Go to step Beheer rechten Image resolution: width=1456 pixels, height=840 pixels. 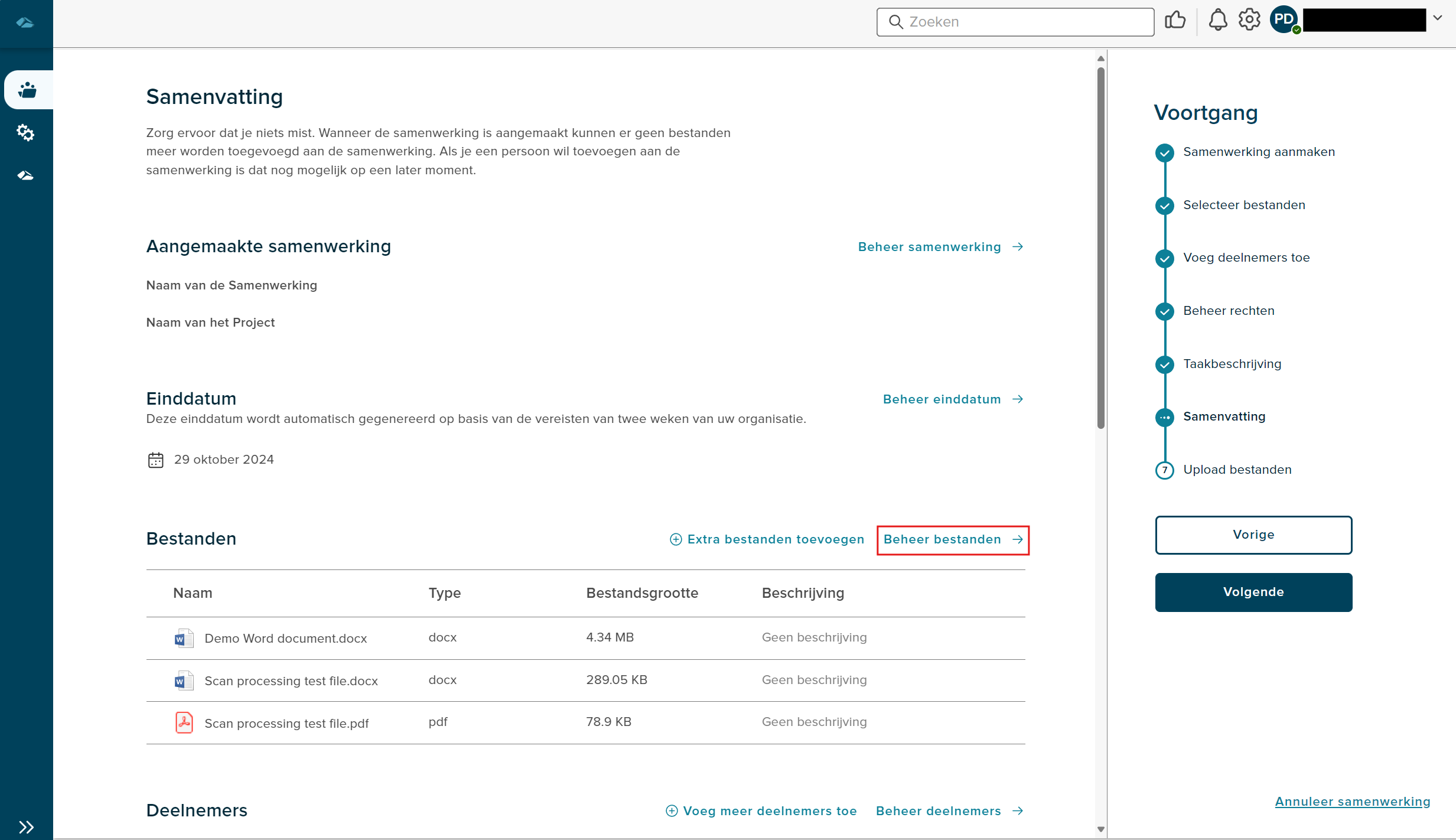pyautogui.click(x=1229, y=311)
